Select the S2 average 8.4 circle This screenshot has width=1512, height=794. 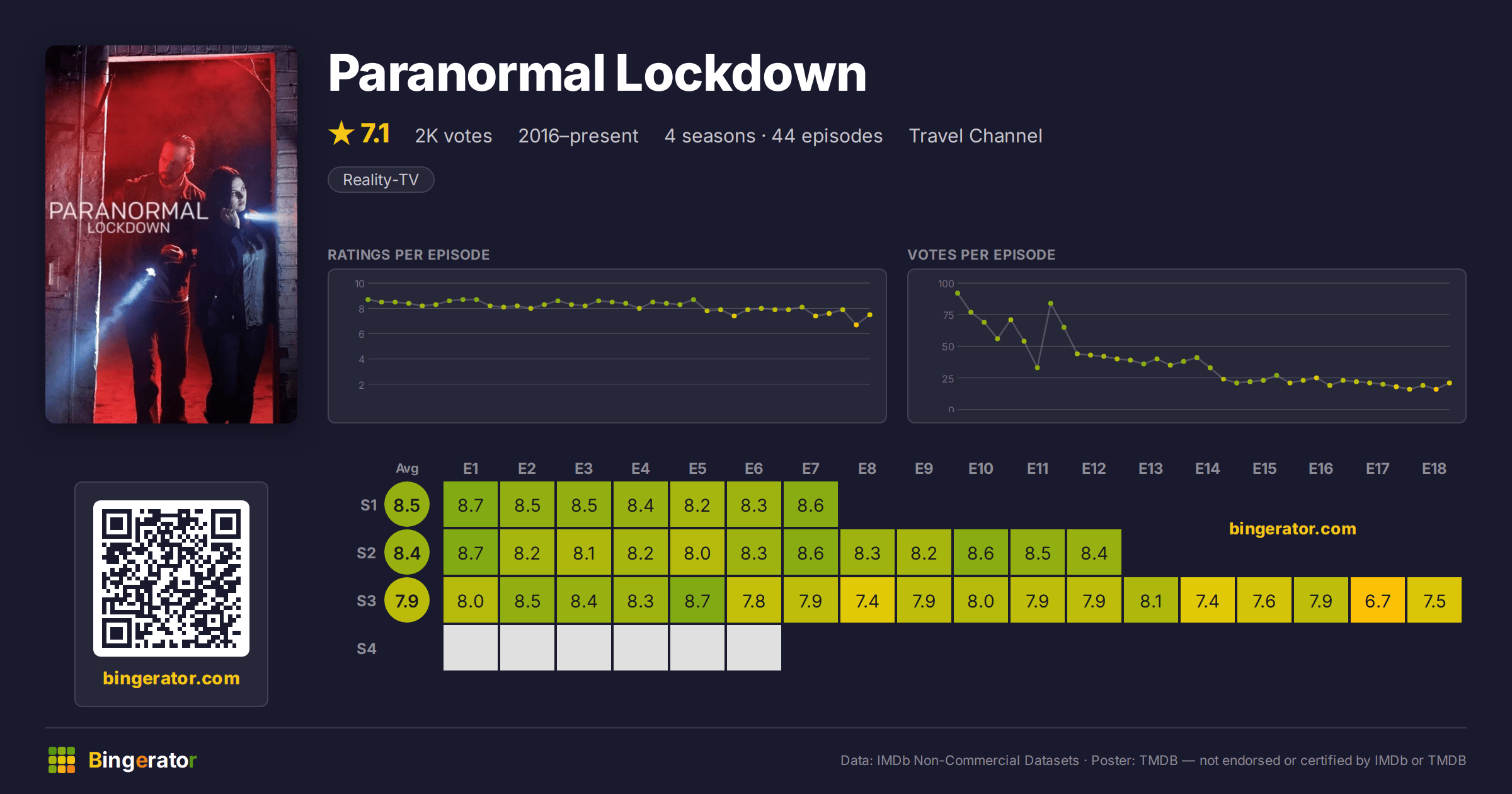(x=407, y=553)
